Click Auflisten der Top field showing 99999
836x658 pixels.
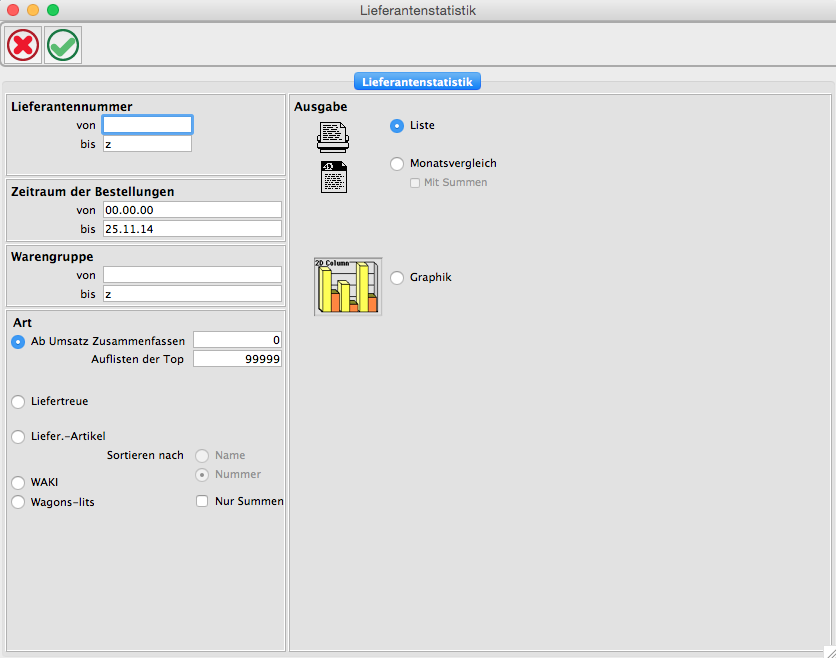[237, 359]
